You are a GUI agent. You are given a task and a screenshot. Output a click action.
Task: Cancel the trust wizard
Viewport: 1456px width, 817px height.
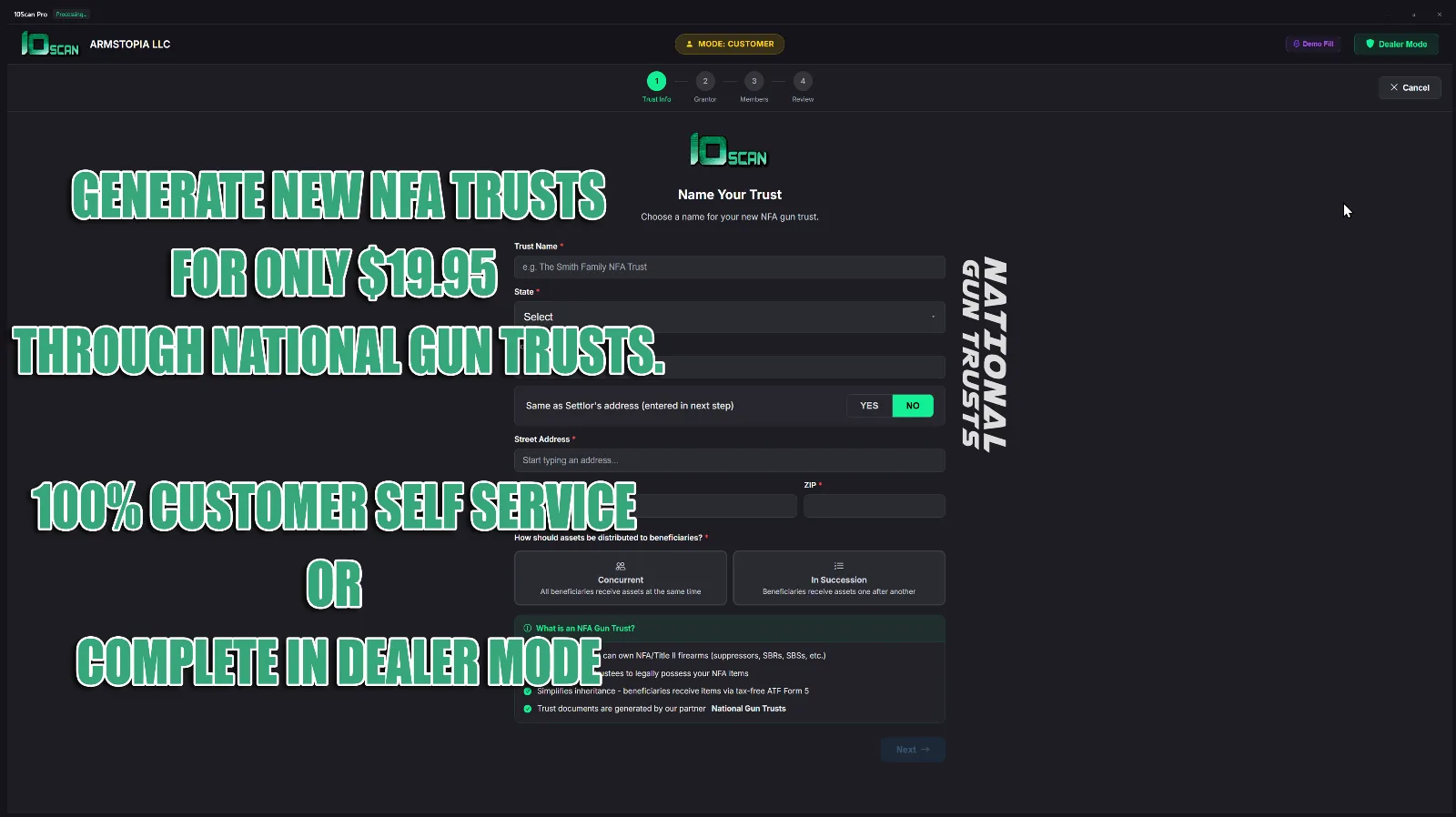pyautogui.click(x=1410, y=87)
